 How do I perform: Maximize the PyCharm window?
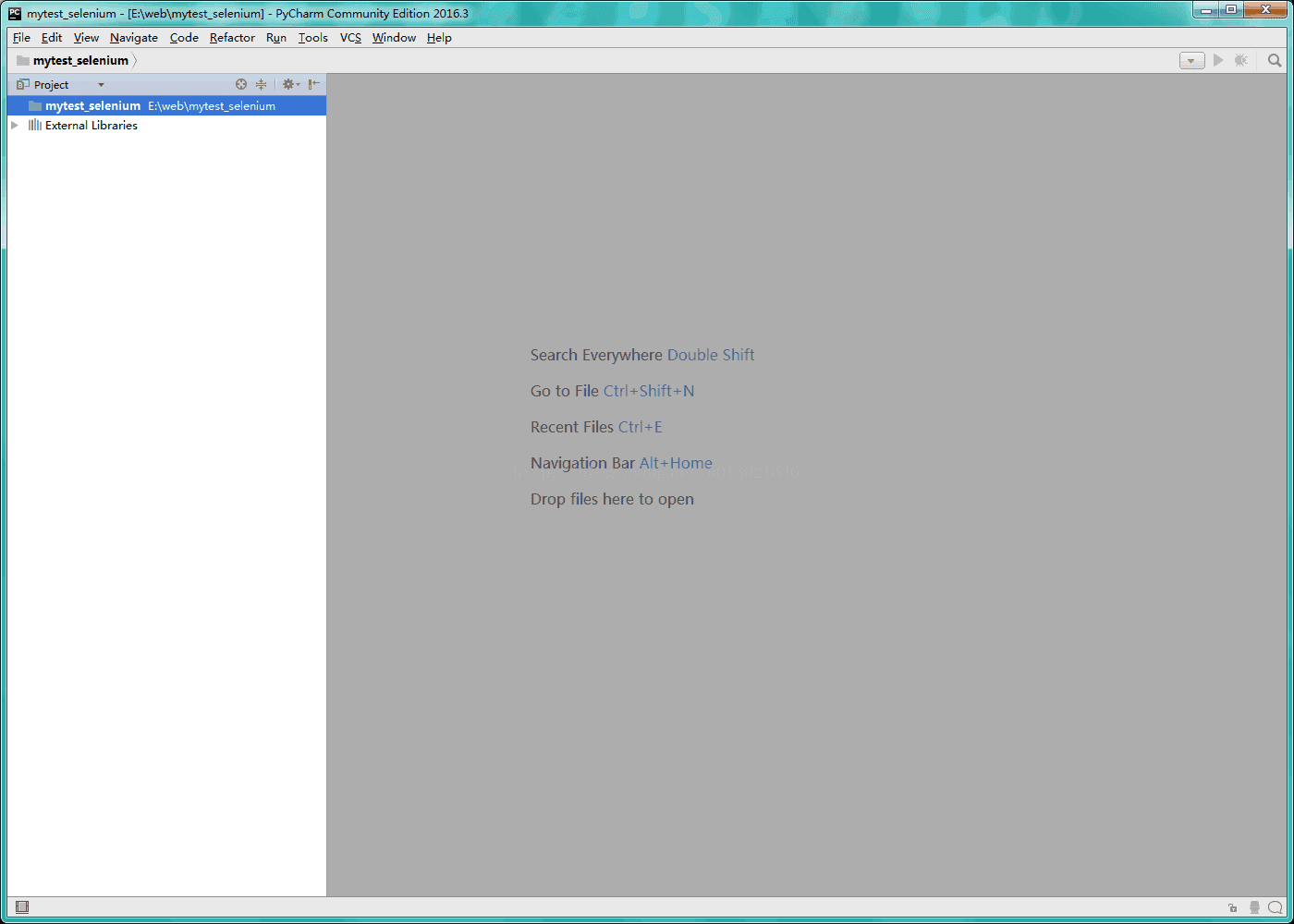click(x=1231, y=10)
